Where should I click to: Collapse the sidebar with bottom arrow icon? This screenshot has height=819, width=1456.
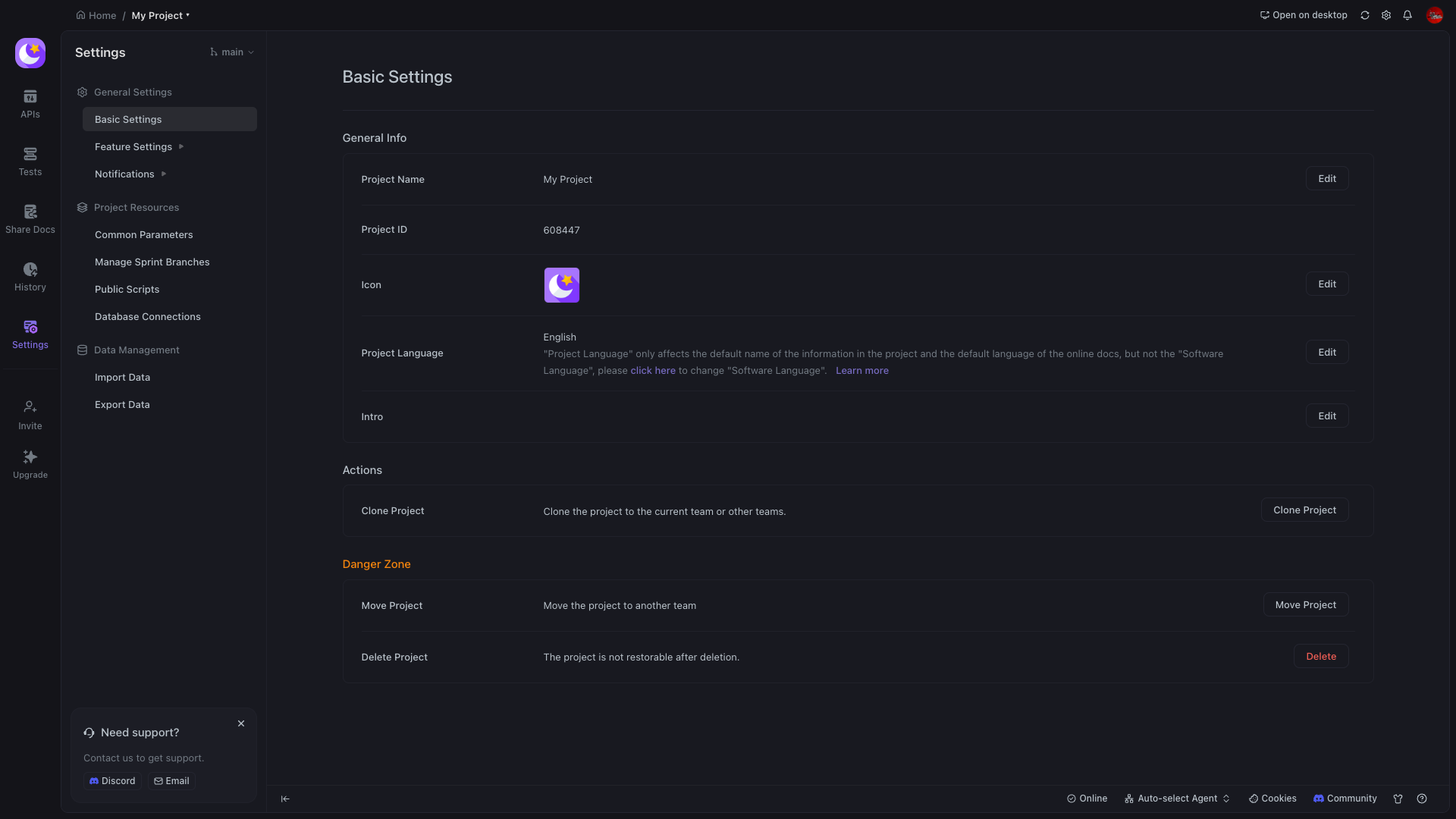tap(285, 799)
